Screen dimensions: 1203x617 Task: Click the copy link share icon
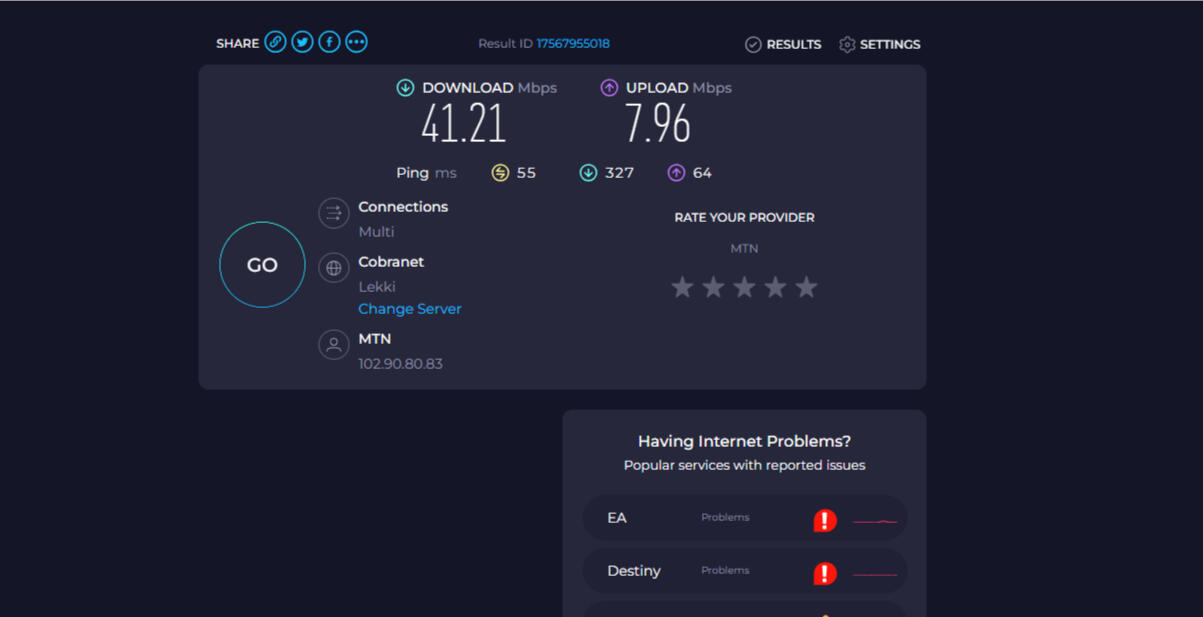click(x=275, y=42)
